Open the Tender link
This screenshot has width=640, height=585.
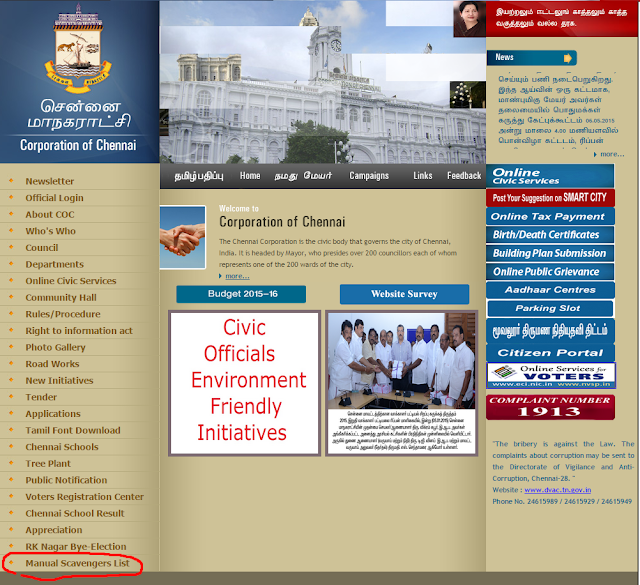41,397
